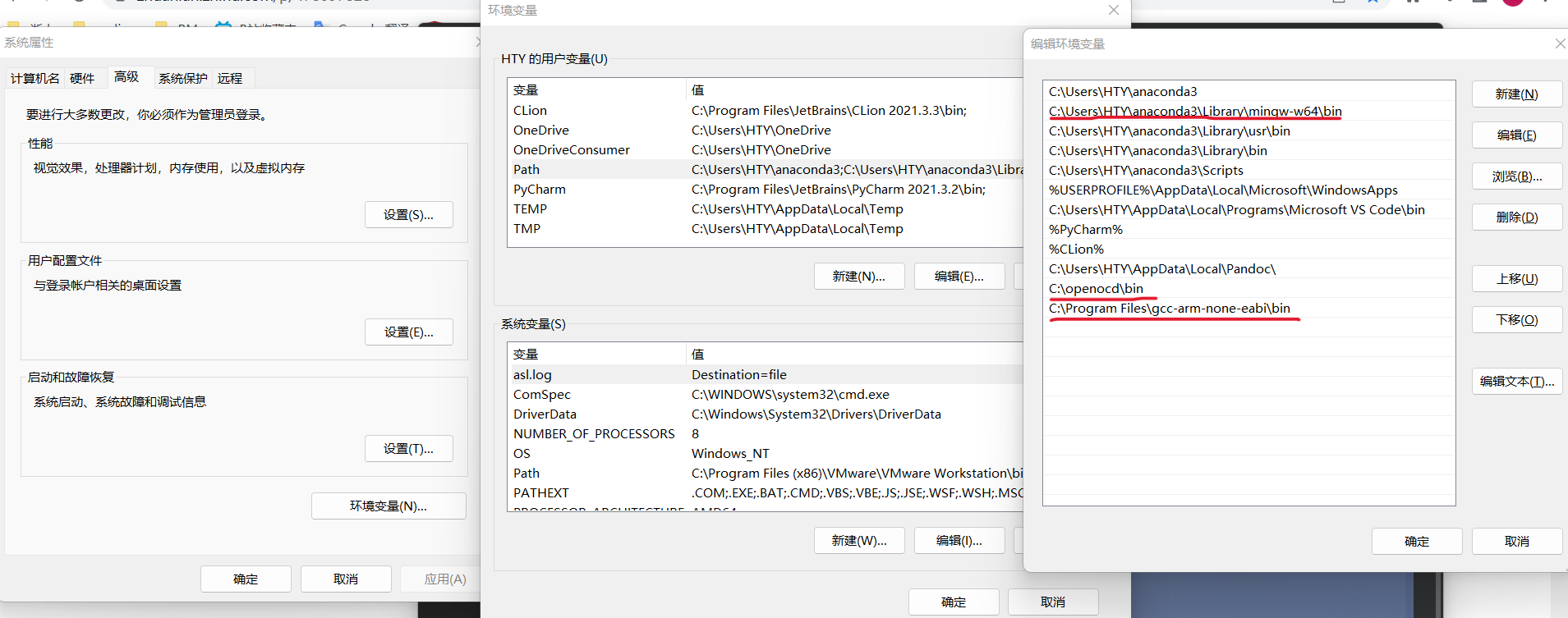The width and height of the screenshot is (1568, 618).
Task: Select the gcc-arm-none-eabi\bin path entry
Action: click(1169, 309)
